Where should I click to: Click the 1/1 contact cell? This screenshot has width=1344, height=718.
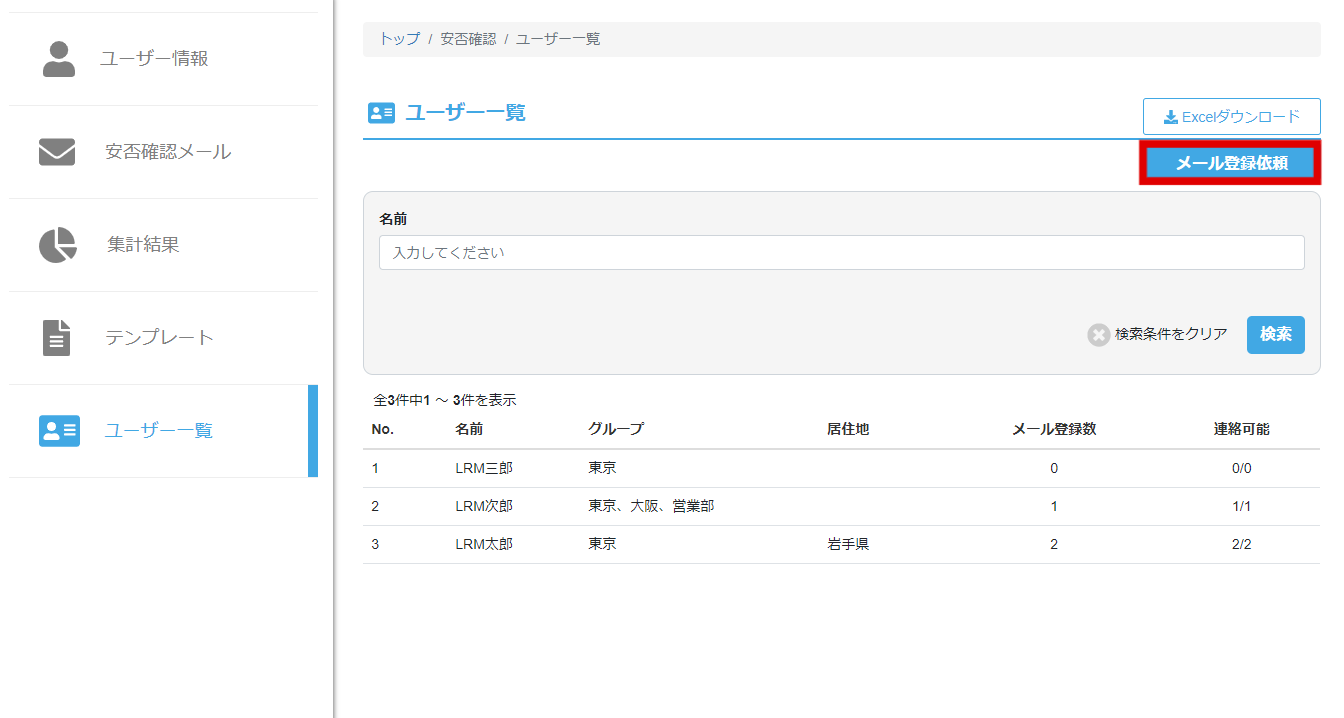tap(1242, 506)
